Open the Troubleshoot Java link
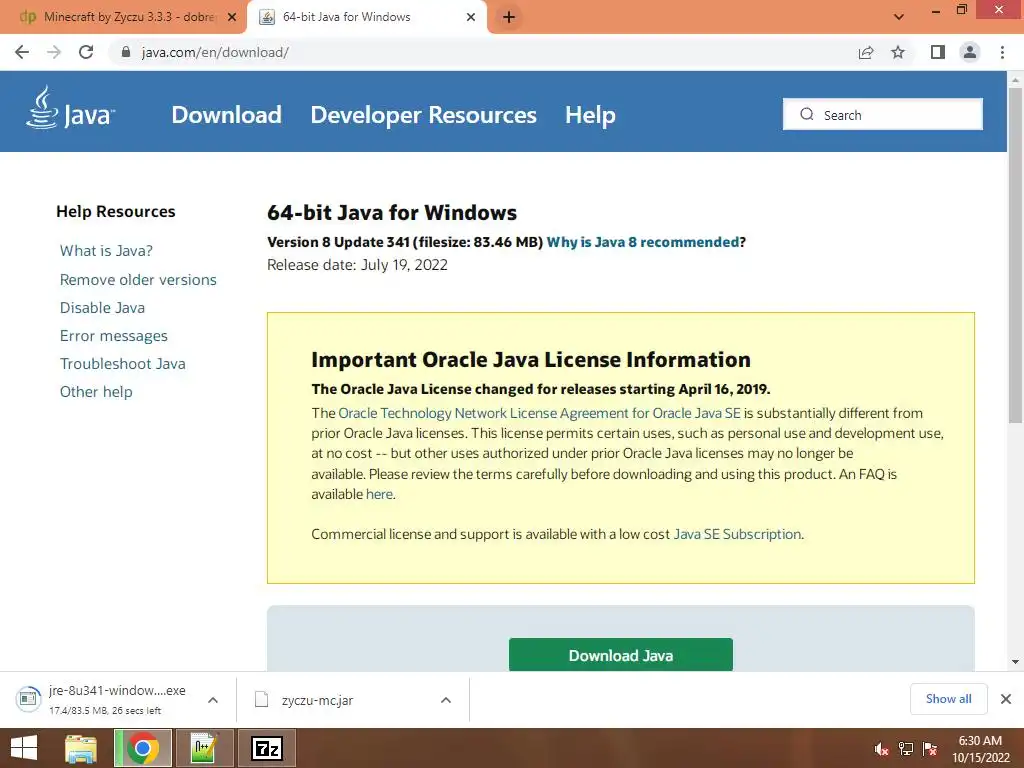The width and height of the screenshot is (1024, 768). pos(123,364)
